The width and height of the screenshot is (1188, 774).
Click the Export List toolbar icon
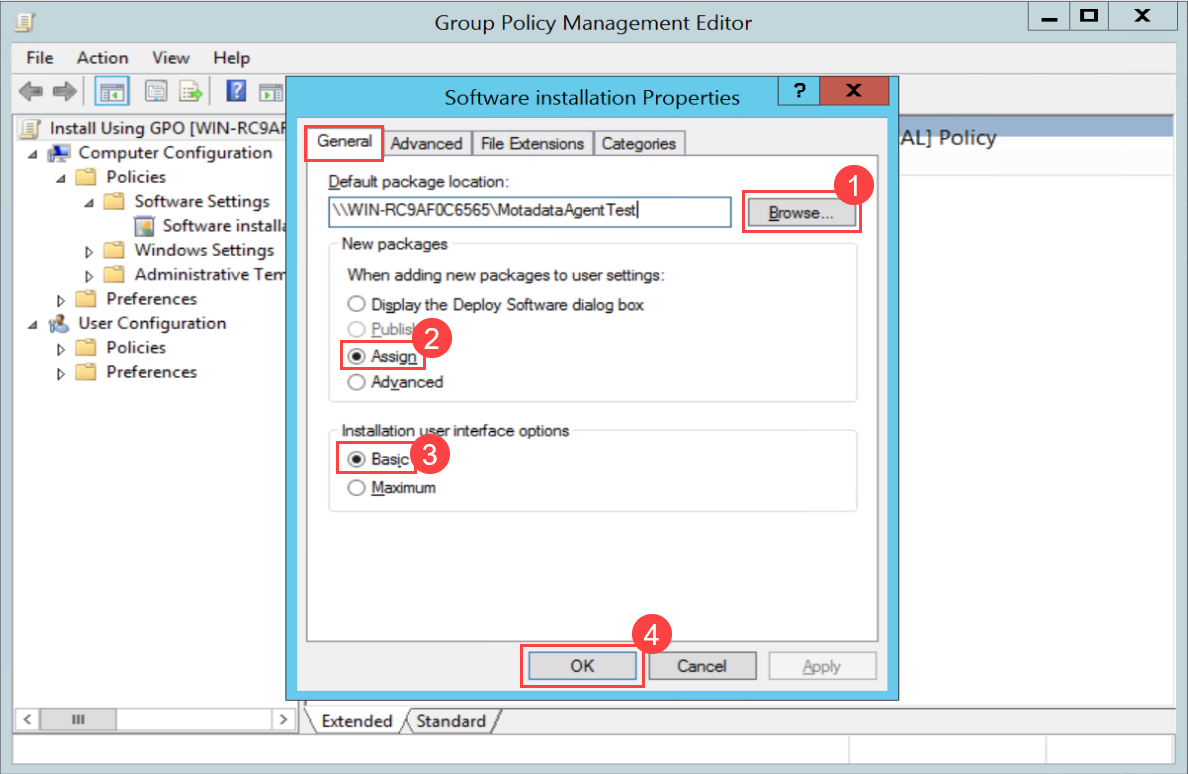[x=191, y=92]
